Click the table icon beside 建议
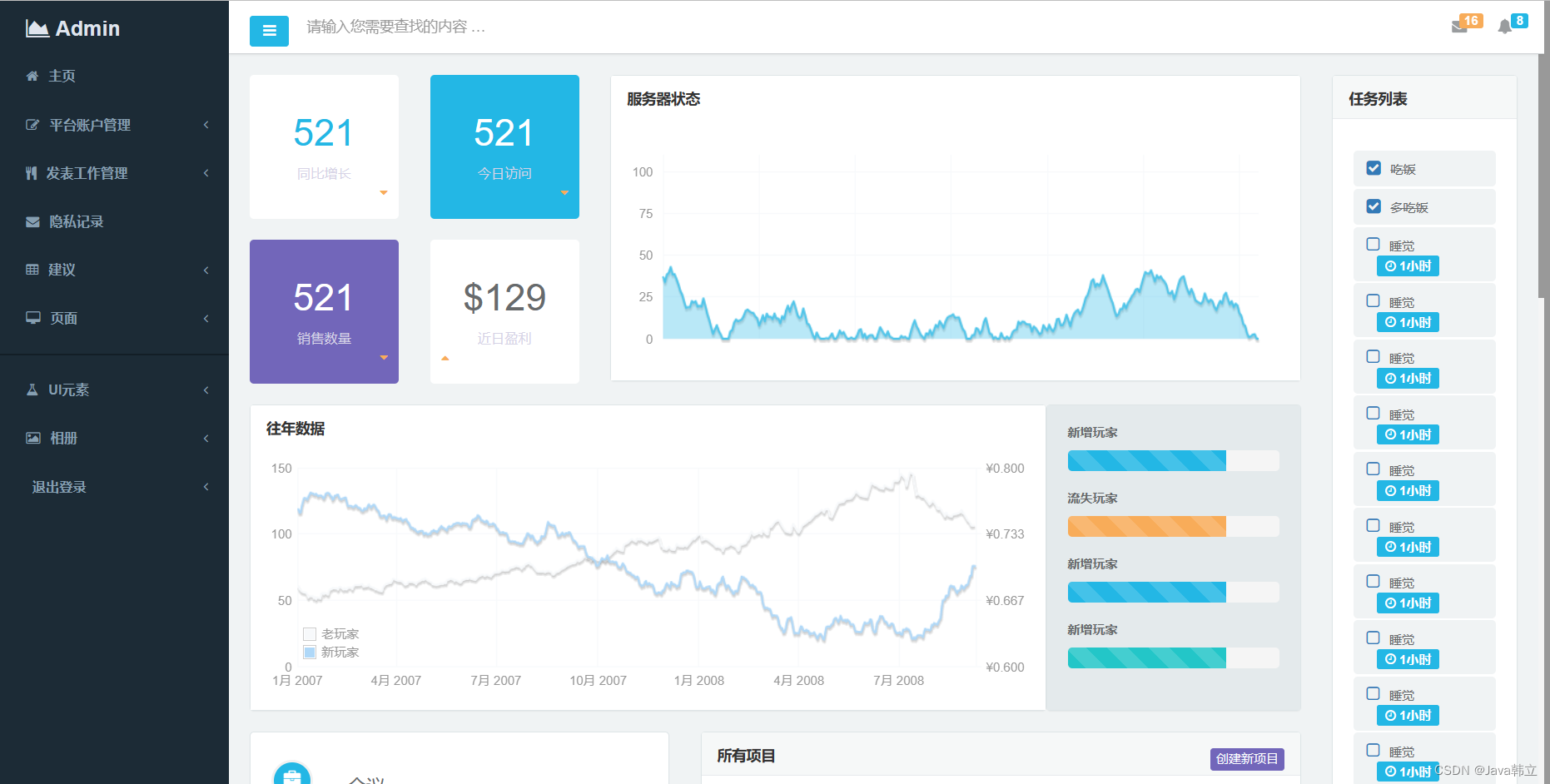Screen dimensions: 1550x784 pyautogui.click(x=32, y=270)
